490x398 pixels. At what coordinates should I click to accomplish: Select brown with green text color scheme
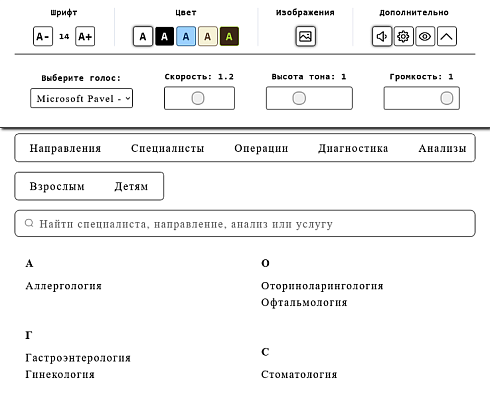coord(229,36)
